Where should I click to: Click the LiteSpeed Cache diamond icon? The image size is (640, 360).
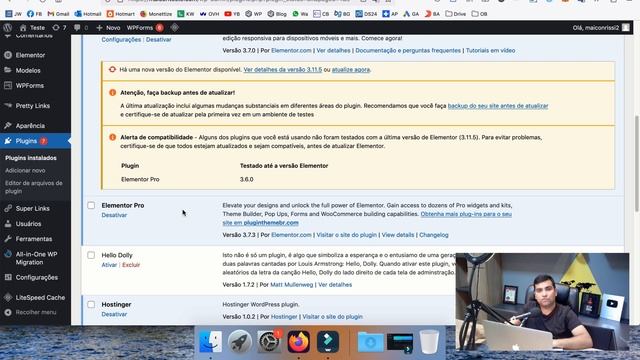tap(8, 298)
